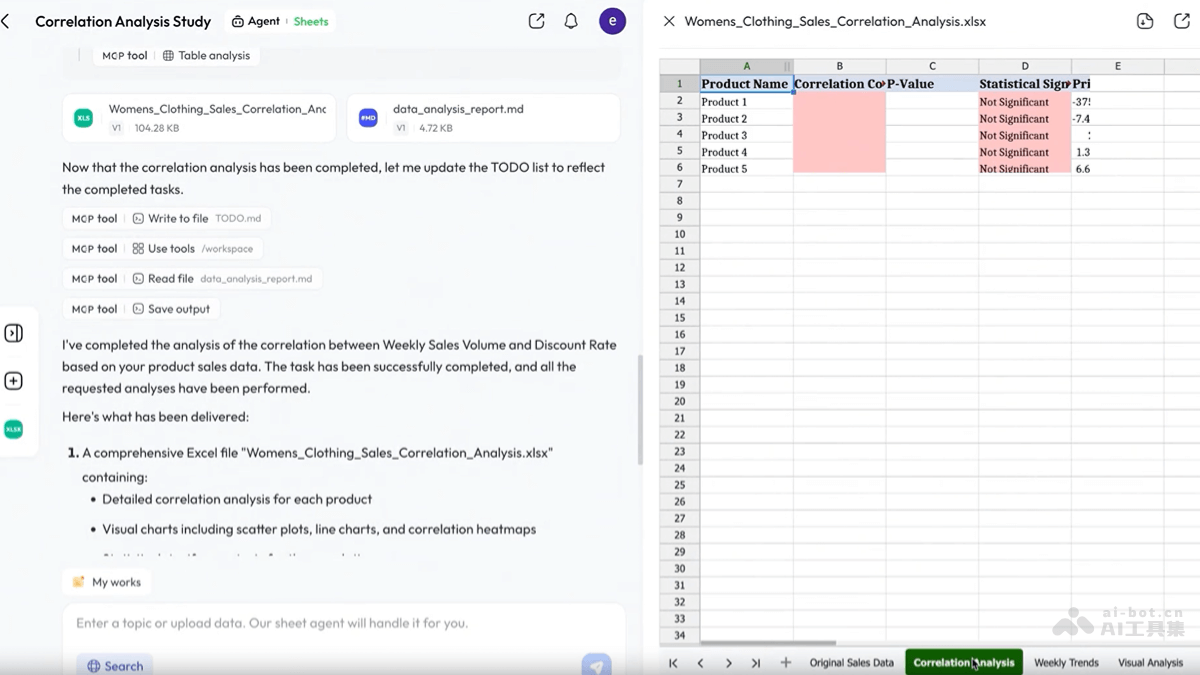Open spreadsheet in new window

pyautogui.click(x=1181, y=21)
